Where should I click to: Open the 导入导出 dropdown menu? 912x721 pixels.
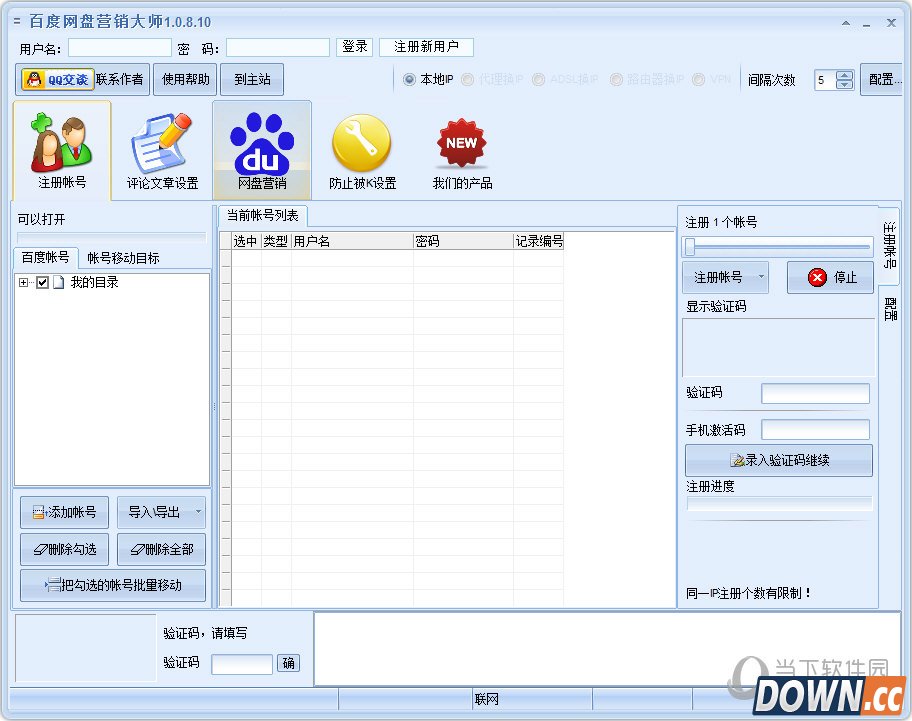[x=197, y=512]
